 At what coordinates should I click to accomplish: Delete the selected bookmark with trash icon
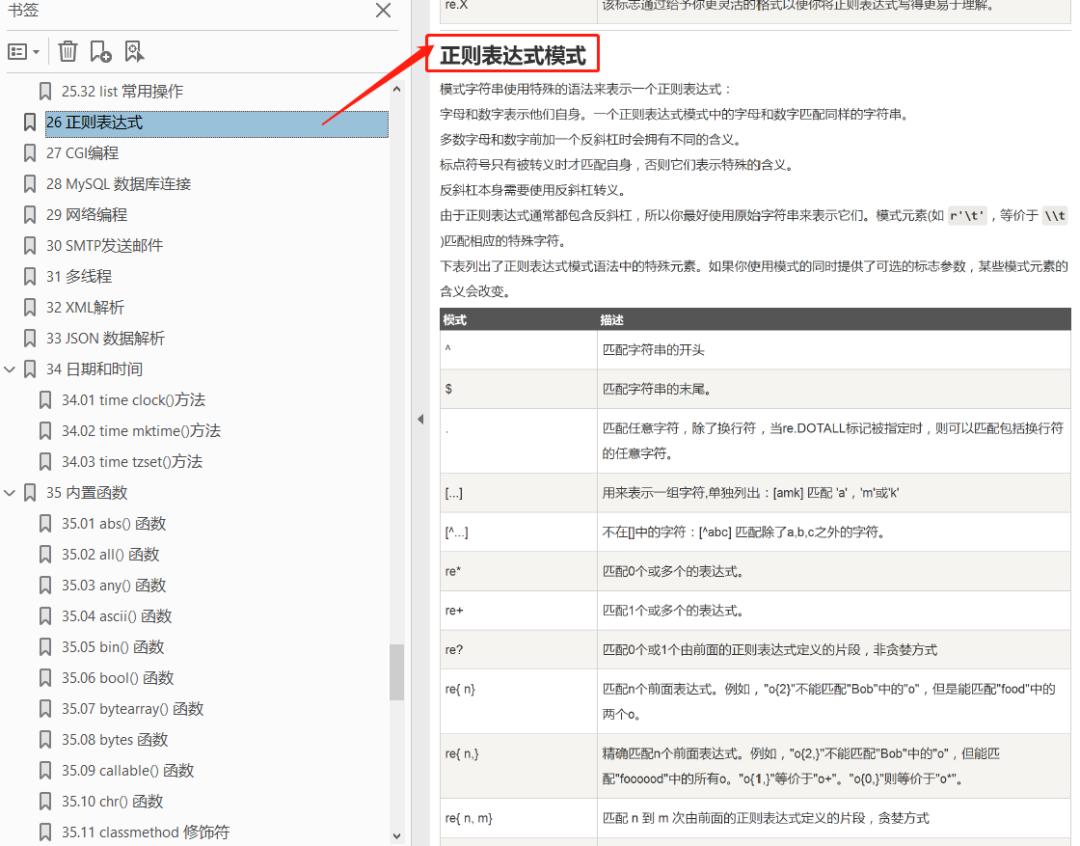68,52
